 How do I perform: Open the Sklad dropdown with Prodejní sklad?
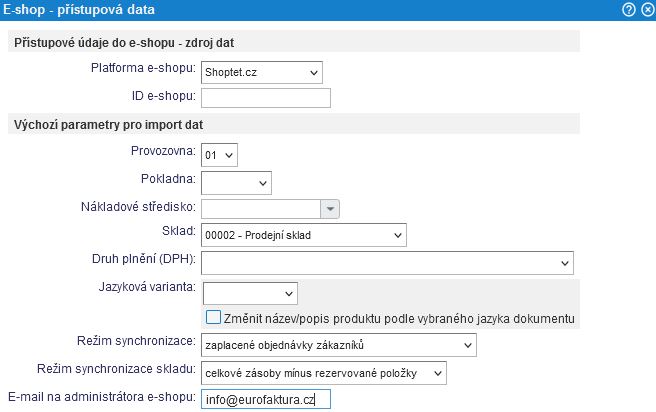click(x=304, y=235)
